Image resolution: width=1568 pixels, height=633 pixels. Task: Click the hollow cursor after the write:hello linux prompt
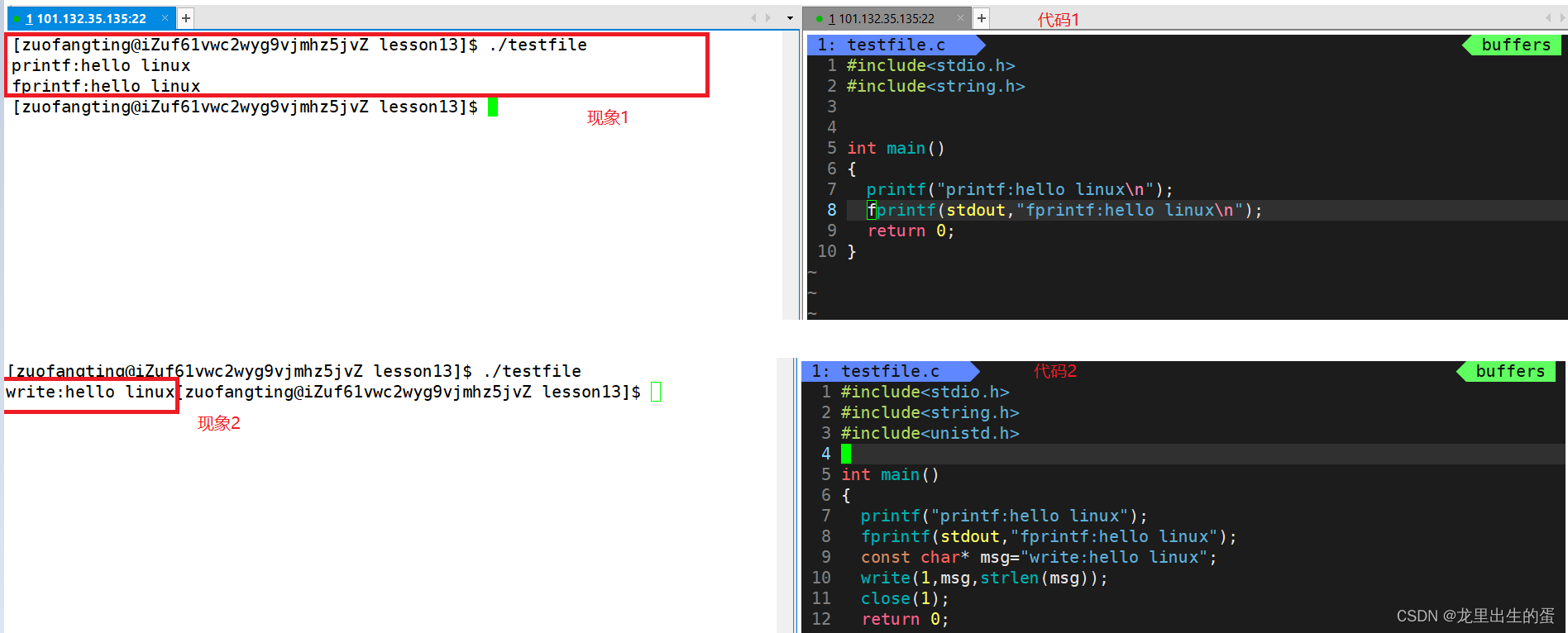point(656,392)
